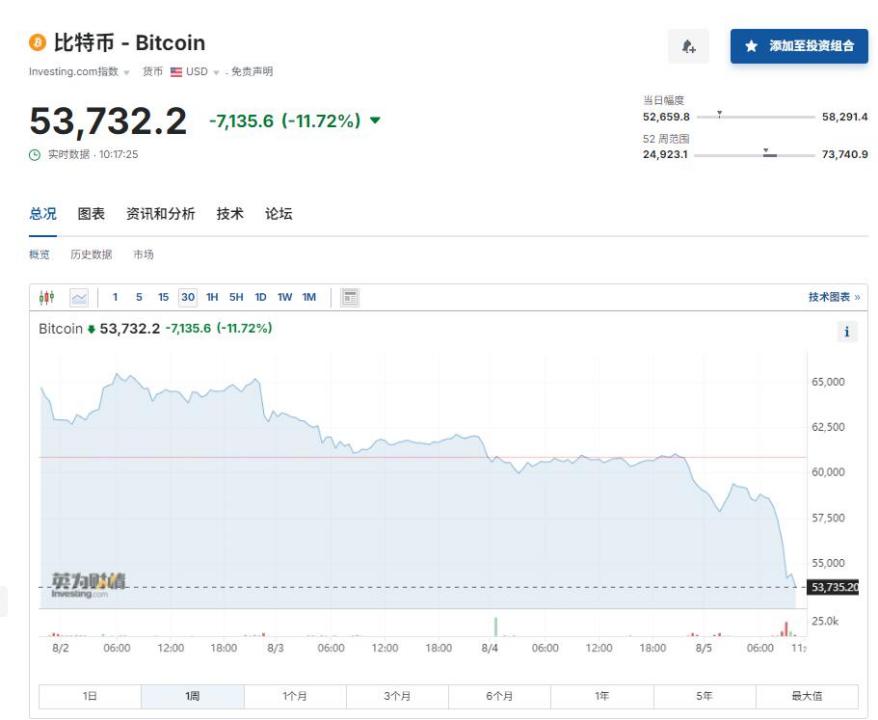
Task: Expand the green price change arrow
Action: click(x=375, y=121)
